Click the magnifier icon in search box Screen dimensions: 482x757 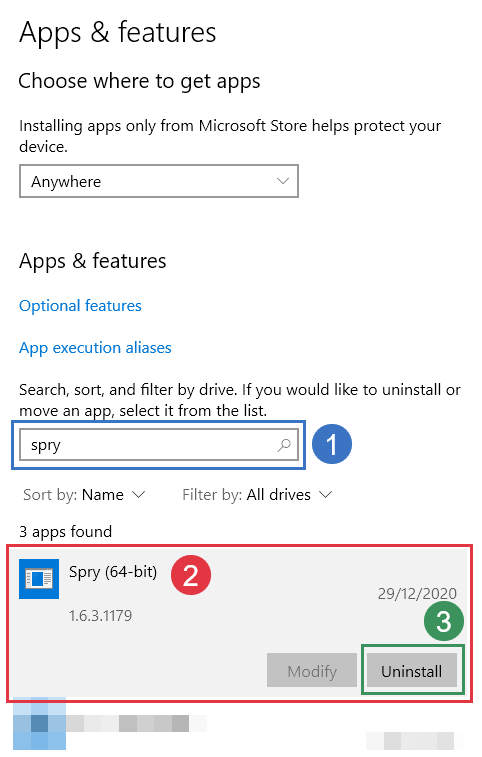click(284, 445)
